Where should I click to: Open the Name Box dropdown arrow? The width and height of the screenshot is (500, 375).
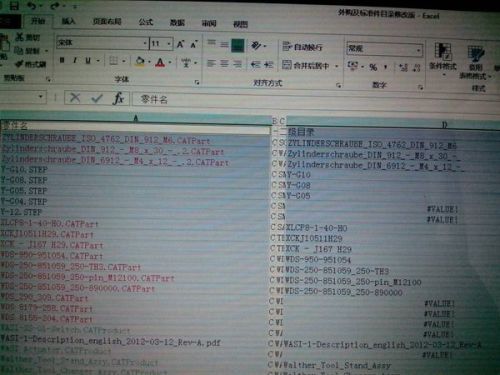click(x=41, y=97)
